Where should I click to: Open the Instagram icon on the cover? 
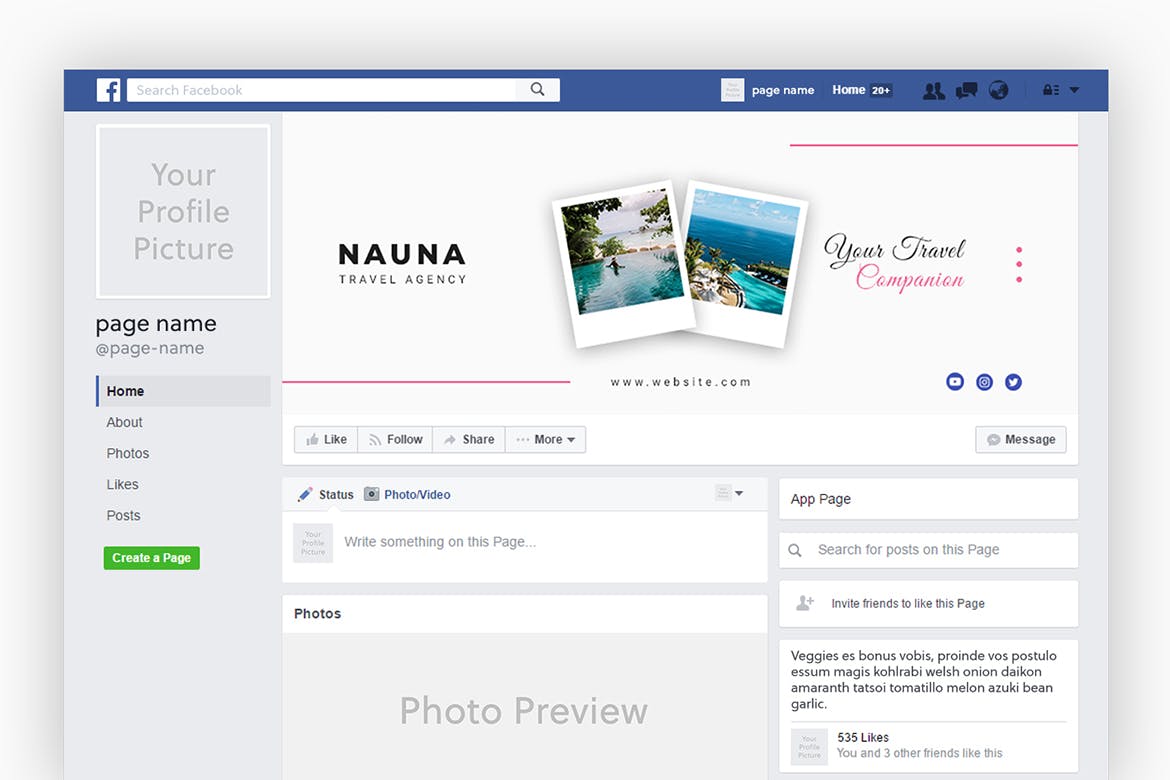[984, 381]
